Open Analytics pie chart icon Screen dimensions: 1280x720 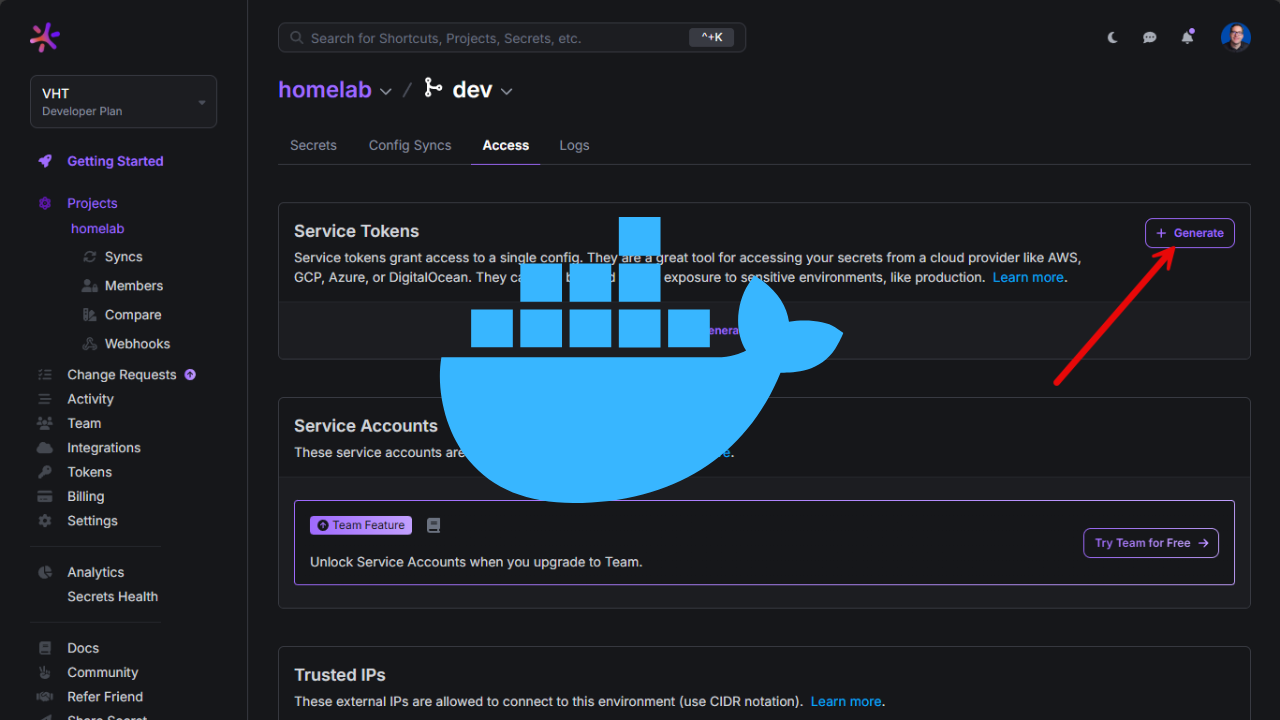[x=45, y=572]
